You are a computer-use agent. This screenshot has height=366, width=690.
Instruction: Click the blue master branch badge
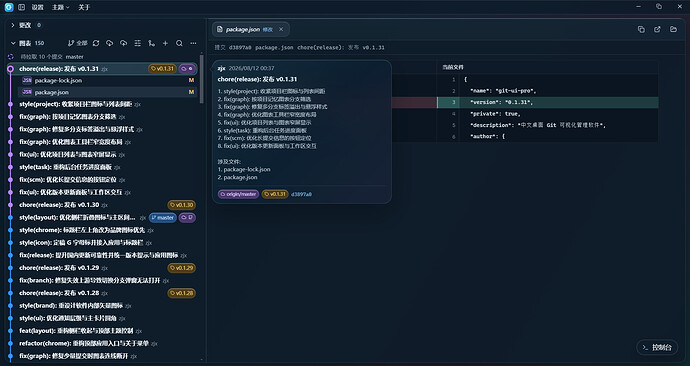(x=163, y=218)
